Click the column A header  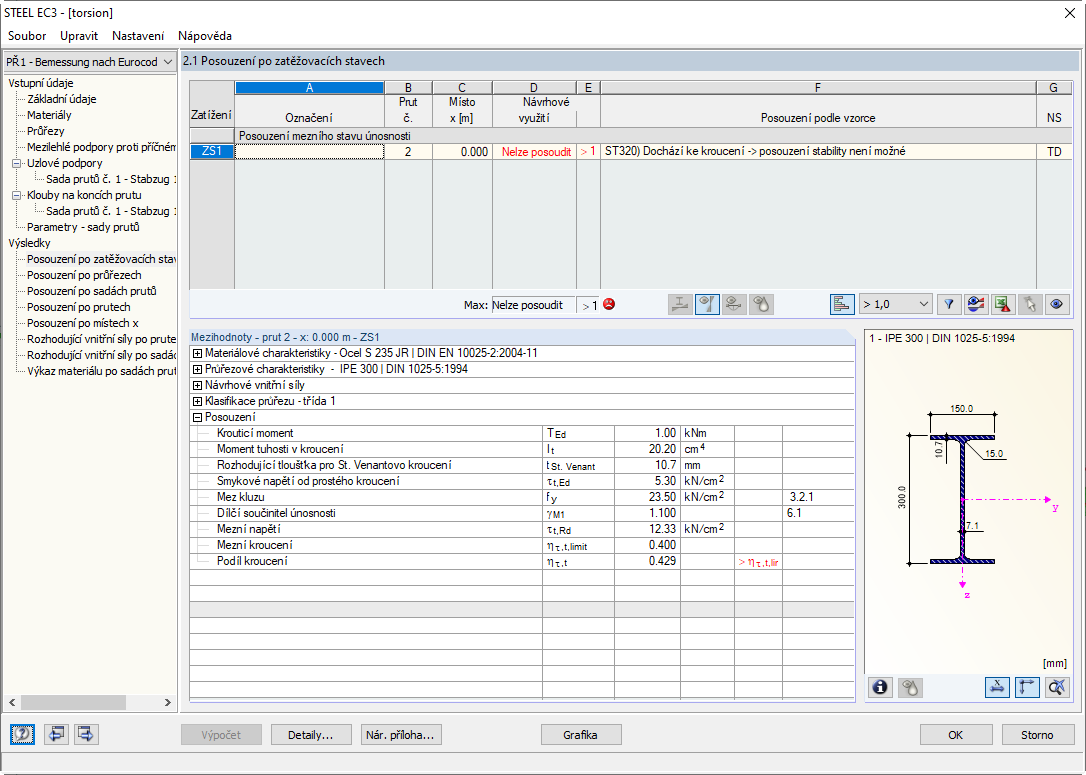click(310, 88)
